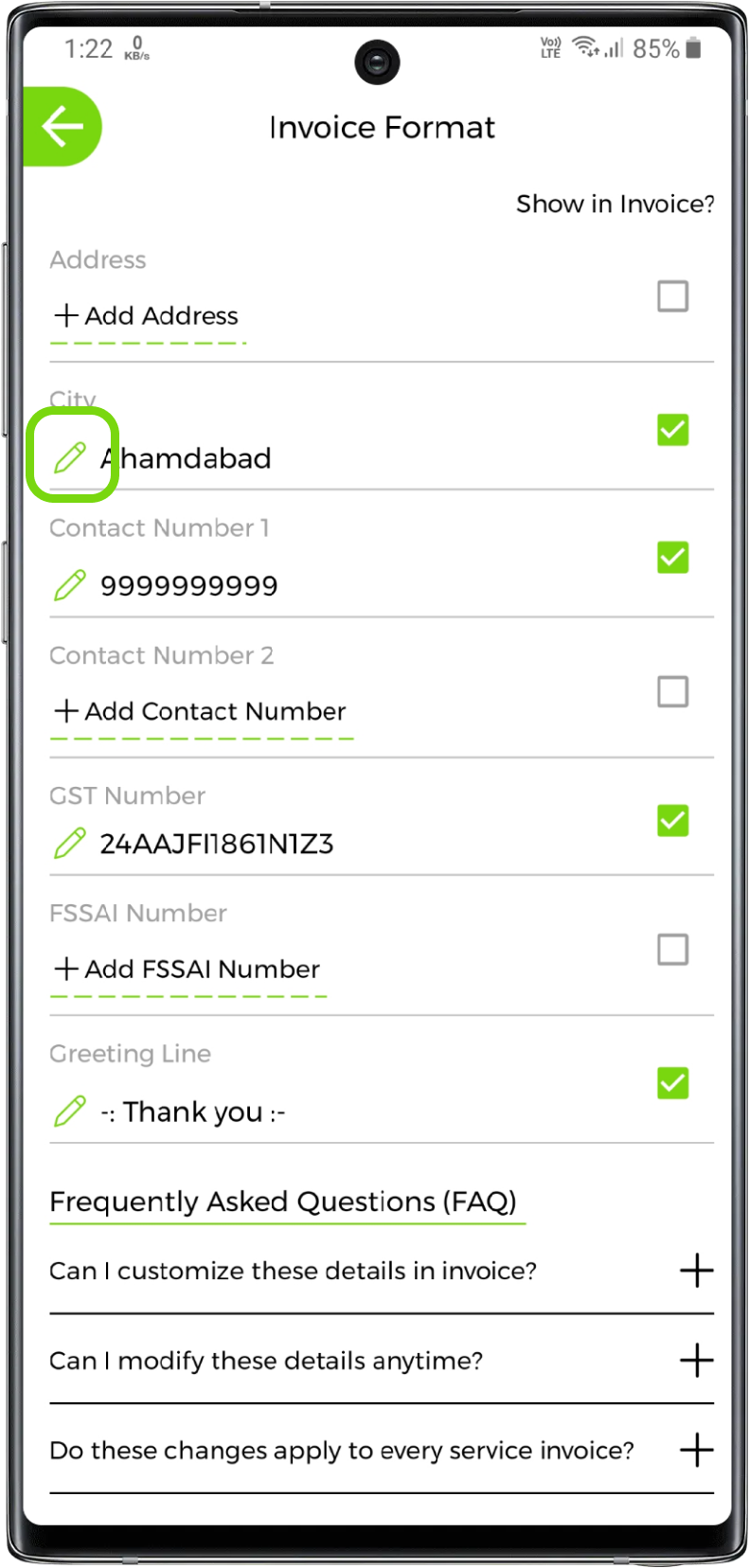Check the Contact Number 2 checkbox
Image resolution: width=749 pixels, height=1568 pixels.
672,692
